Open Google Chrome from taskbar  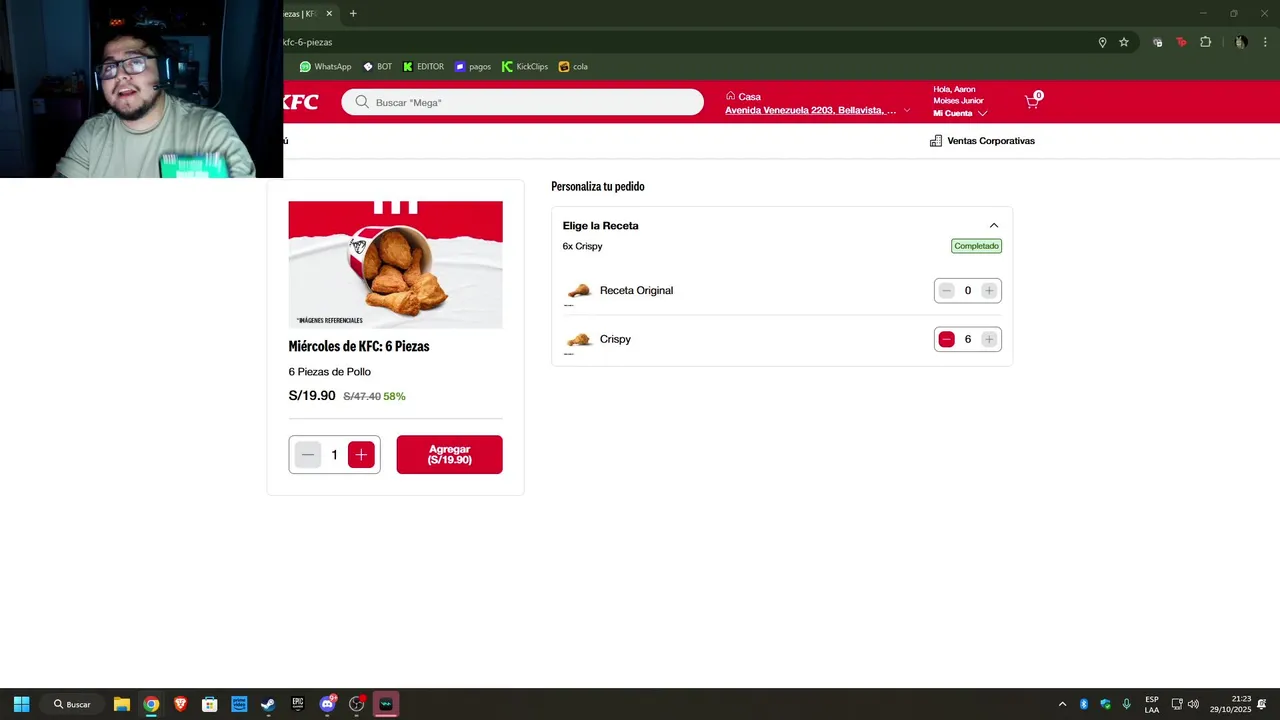[151, 704]
